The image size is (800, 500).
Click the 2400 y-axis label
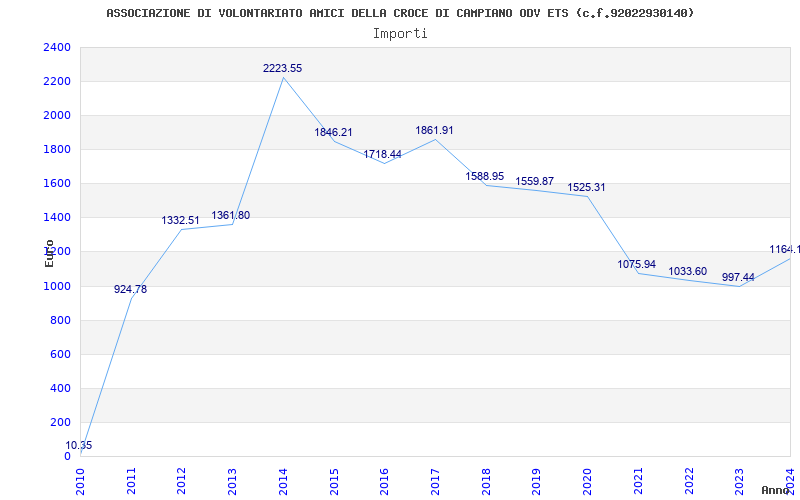[x=57, y=47]
